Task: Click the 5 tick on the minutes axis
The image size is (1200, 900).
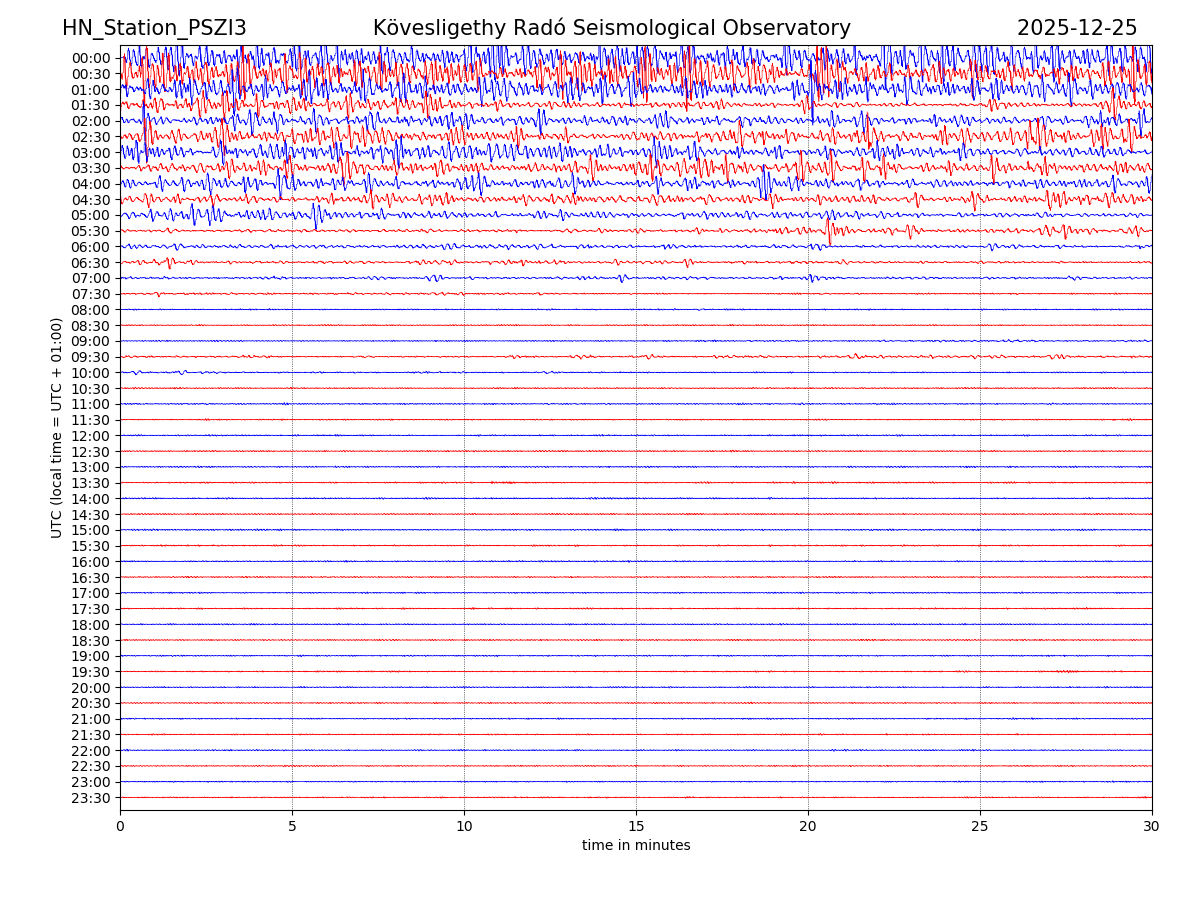Action: [292, 826]
